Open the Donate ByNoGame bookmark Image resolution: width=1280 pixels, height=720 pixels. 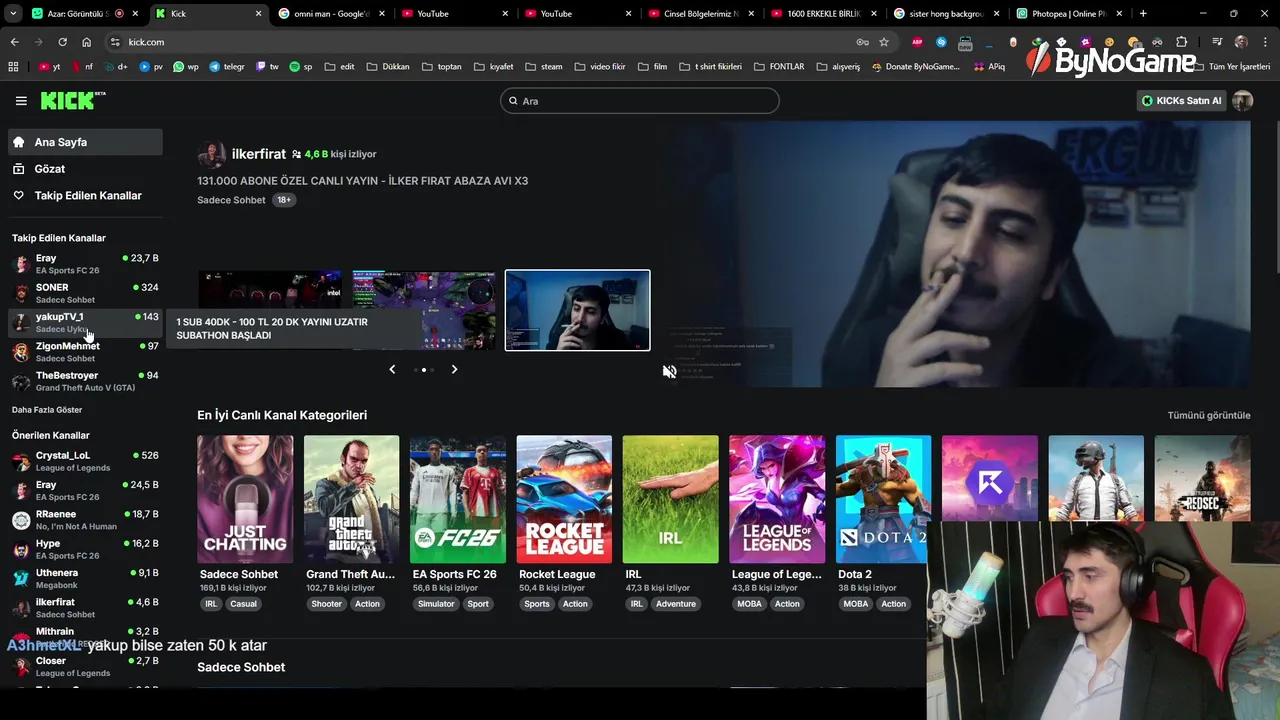[915, 67]
